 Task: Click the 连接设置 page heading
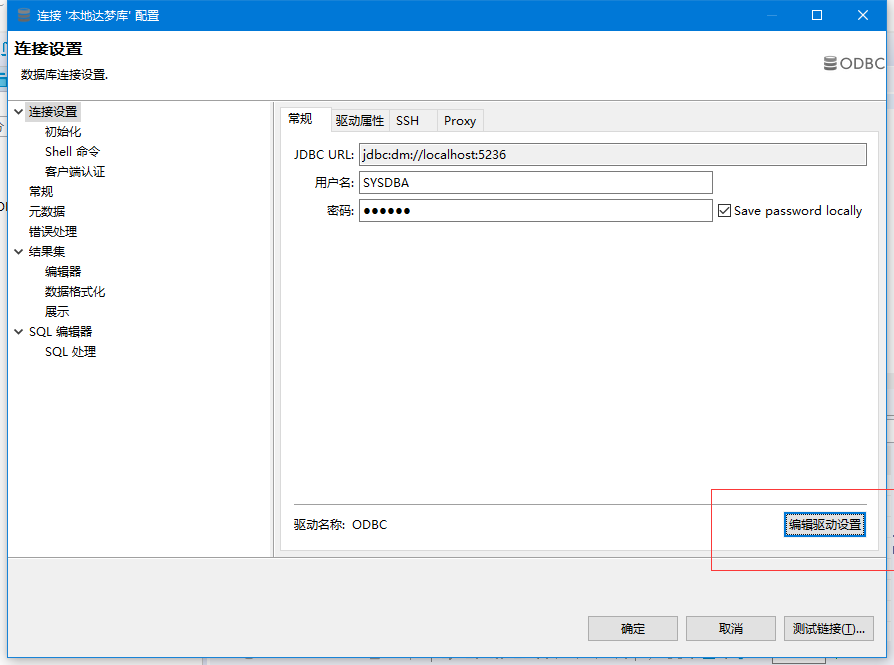point(48,48)
